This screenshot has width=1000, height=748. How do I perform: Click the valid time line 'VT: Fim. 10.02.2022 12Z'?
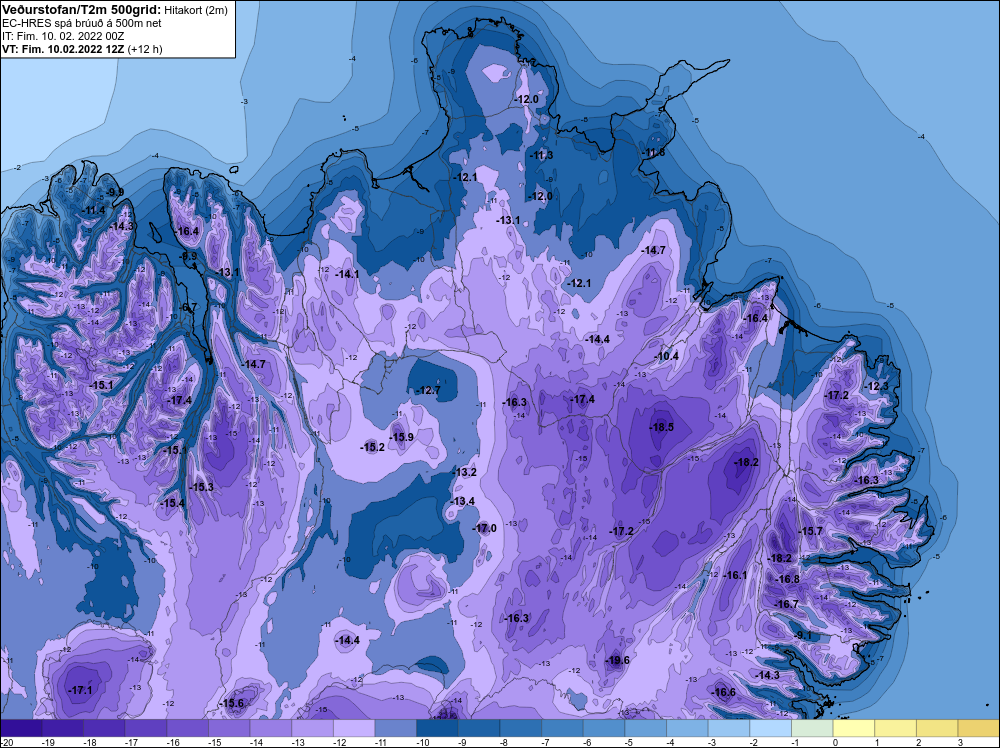click(64, 49)
